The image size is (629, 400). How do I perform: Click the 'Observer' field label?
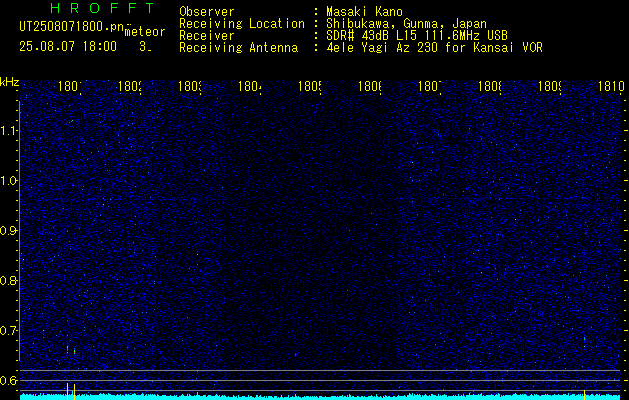click(x=207, y=12)
